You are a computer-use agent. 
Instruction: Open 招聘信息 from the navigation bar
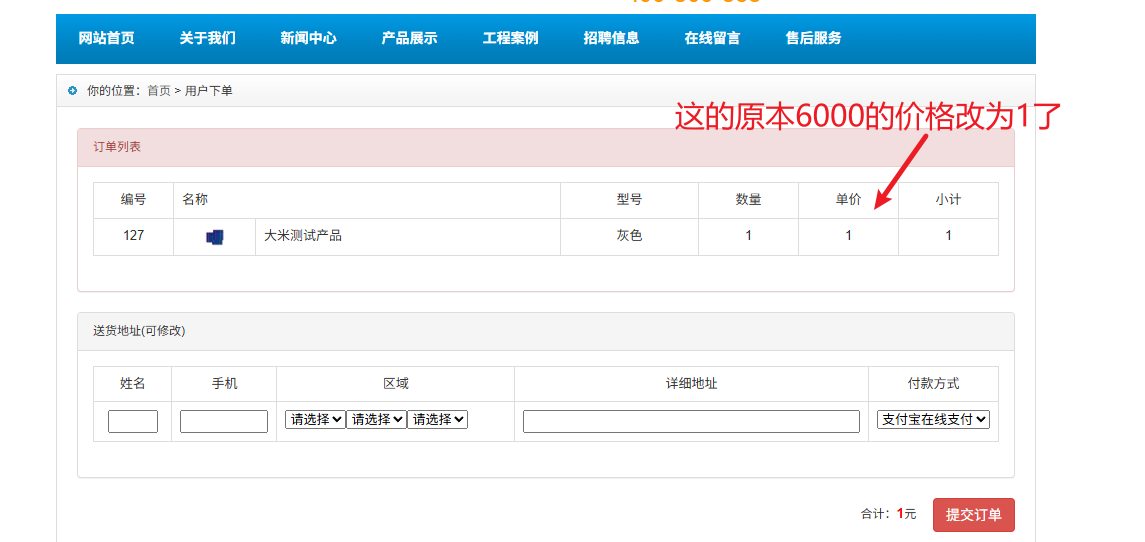[611, 38]
